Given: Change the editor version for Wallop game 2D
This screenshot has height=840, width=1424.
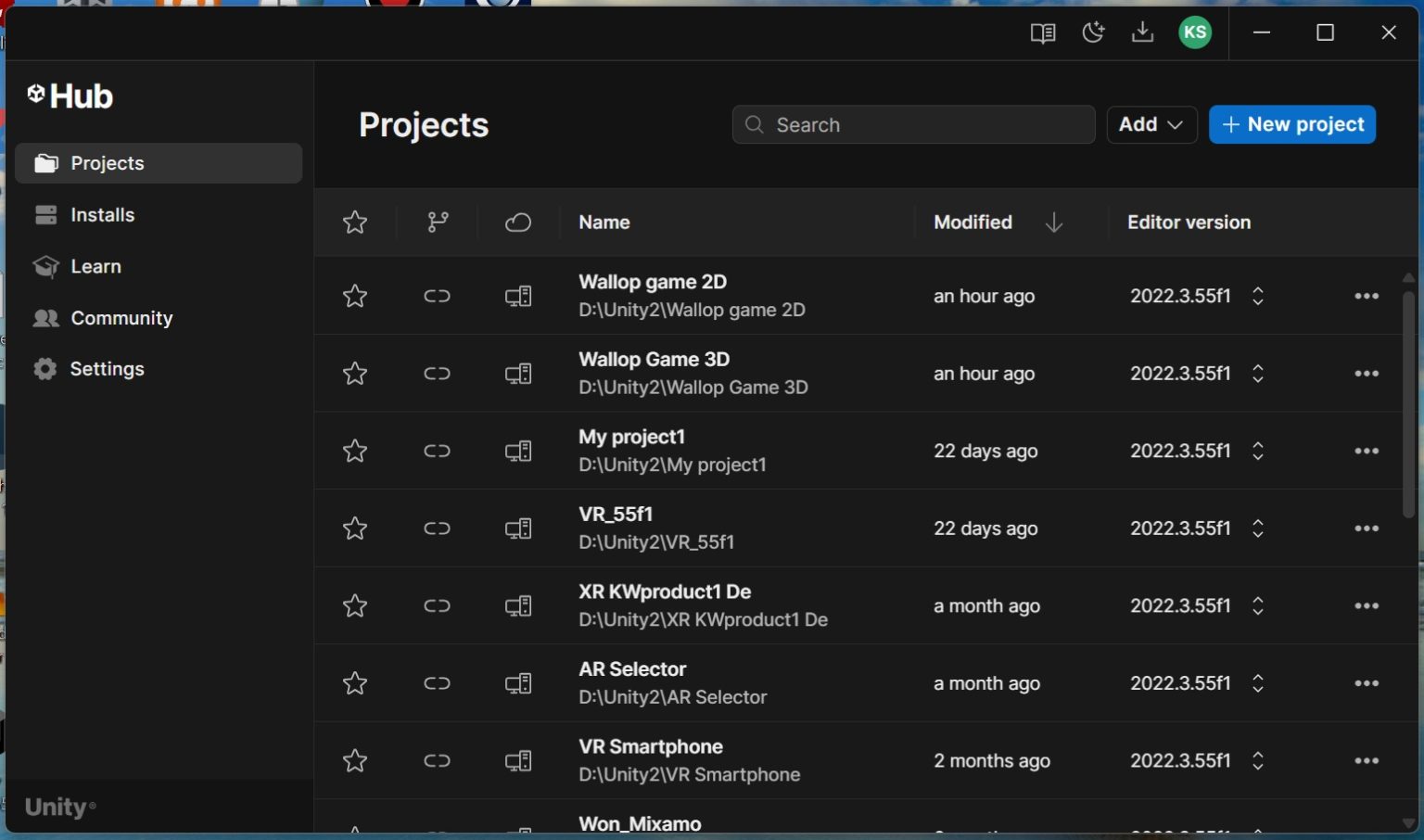Looking at the screenshot, I should coord(1258,295).
